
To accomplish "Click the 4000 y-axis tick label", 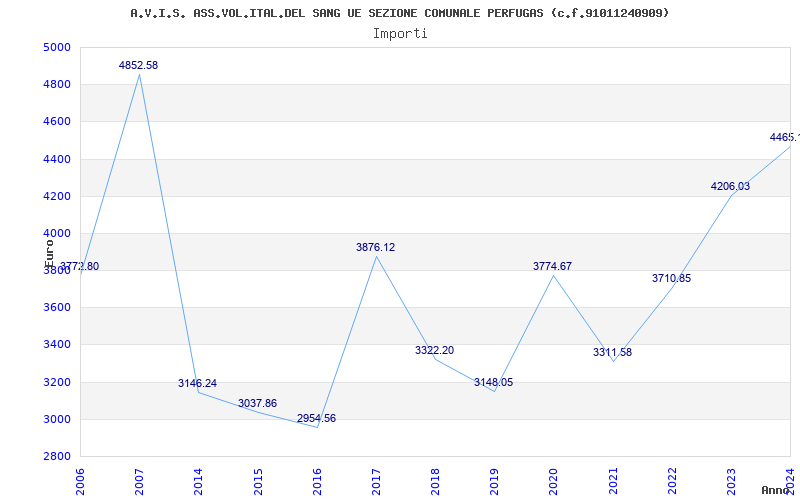I will (x=57, y=234).
